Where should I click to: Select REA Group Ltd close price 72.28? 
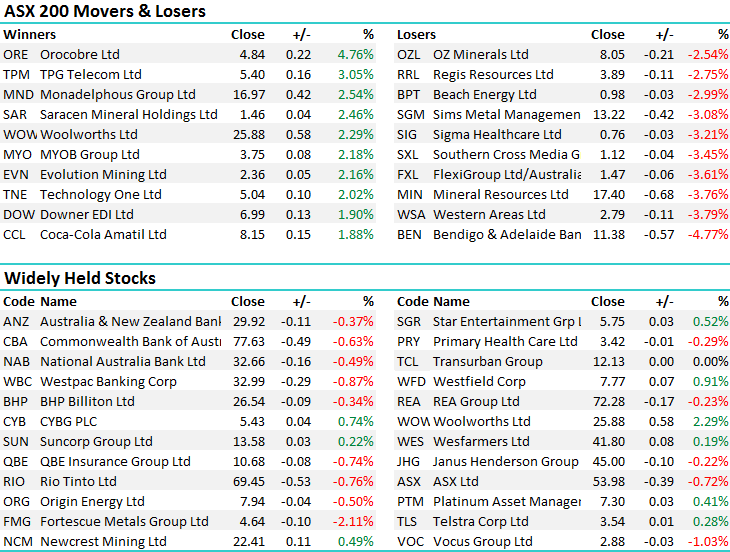(608, 402)
